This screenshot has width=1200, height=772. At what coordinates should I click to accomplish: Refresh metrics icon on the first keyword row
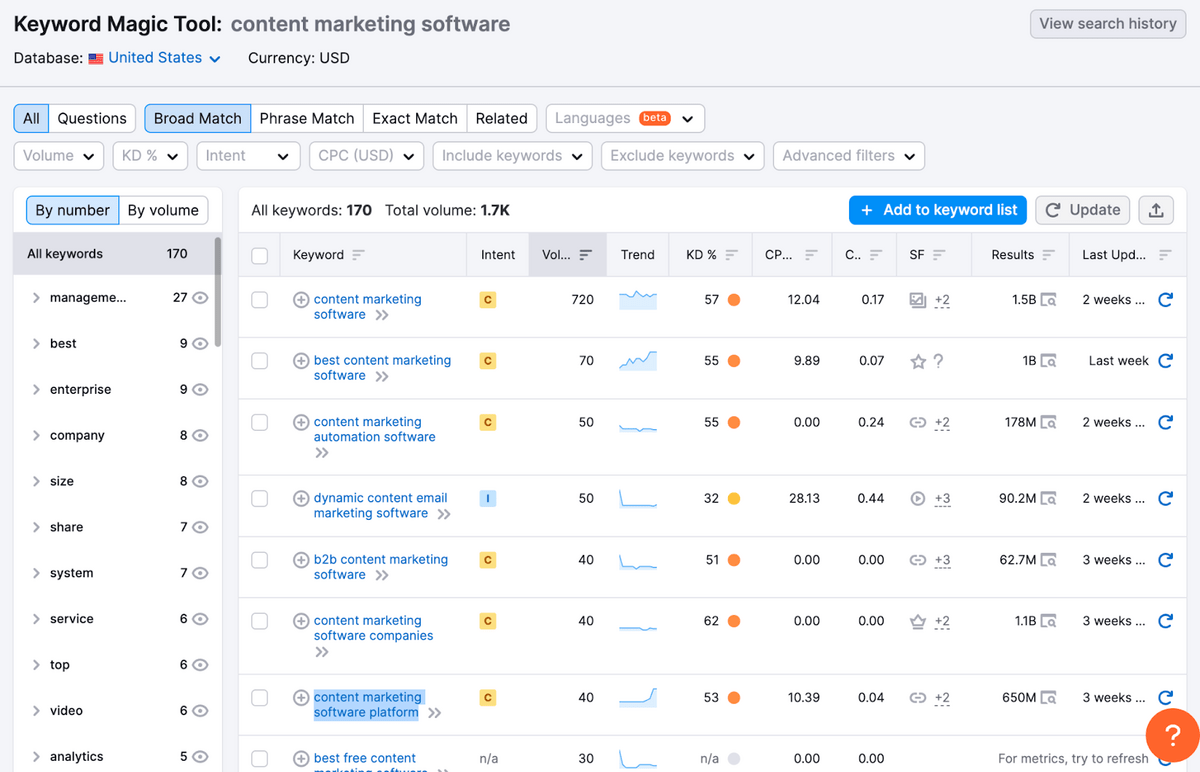1165,299
